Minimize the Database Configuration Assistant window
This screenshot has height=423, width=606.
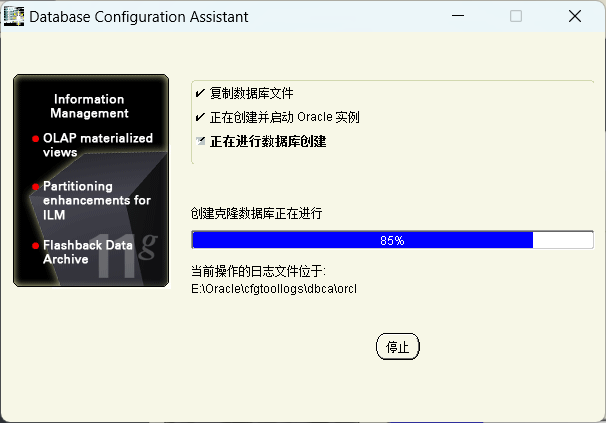(458, 16)
